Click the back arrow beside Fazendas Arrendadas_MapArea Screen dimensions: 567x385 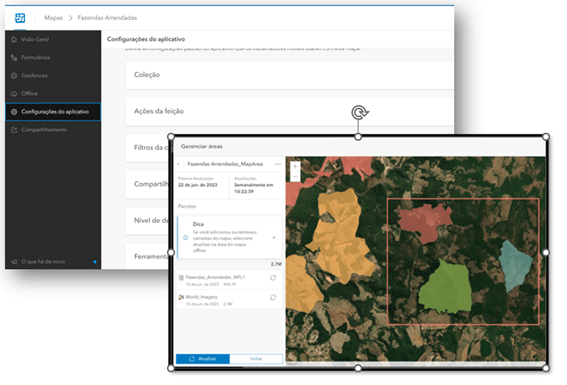[179, 164]
